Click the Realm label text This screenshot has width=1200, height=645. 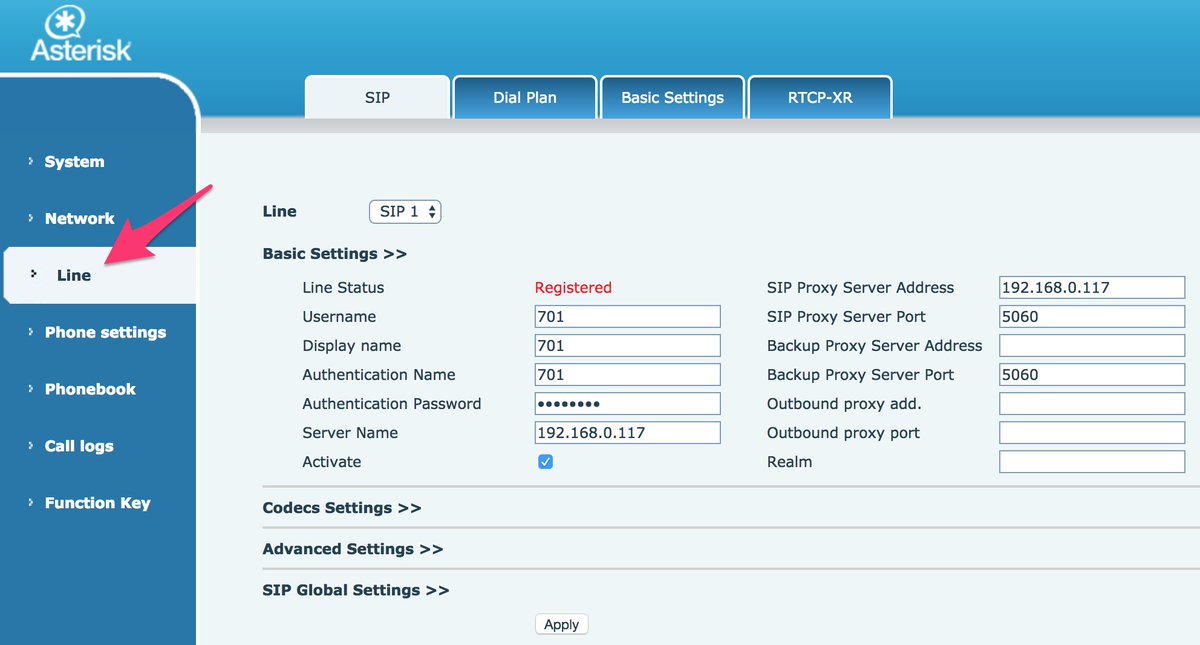click(789, 462)
